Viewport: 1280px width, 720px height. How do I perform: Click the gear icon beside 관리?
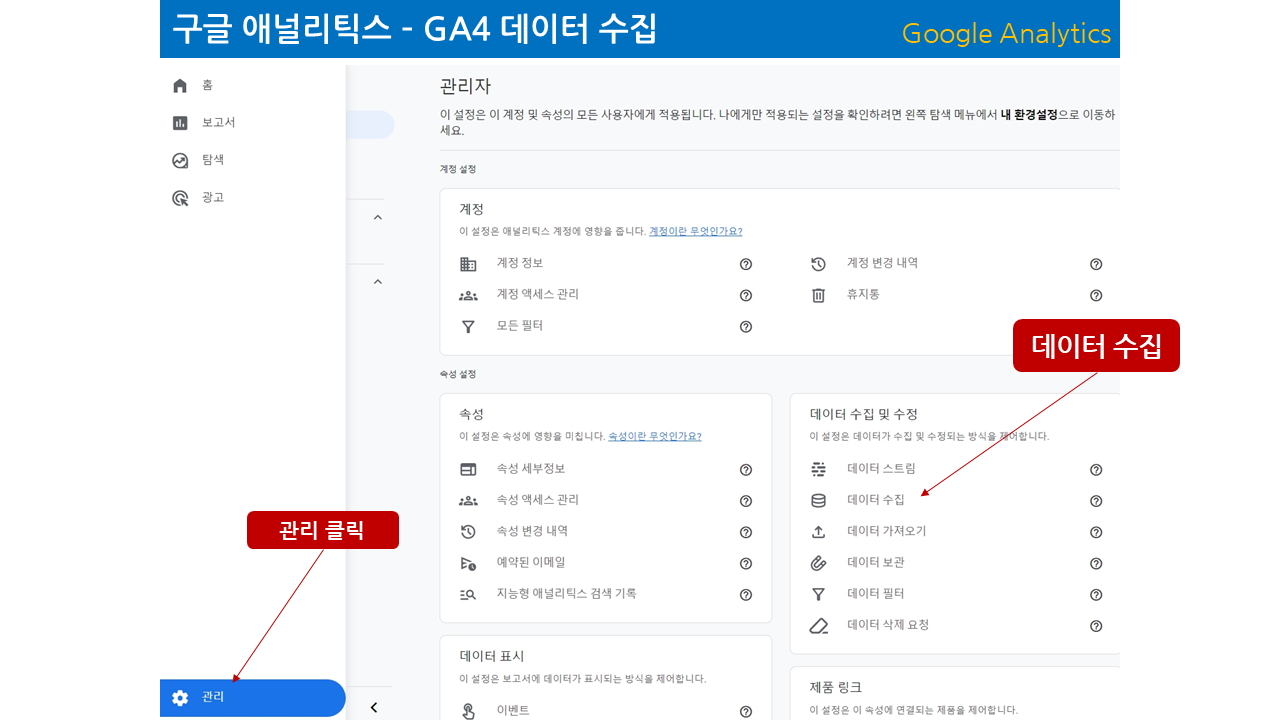[x=180, y=698]
